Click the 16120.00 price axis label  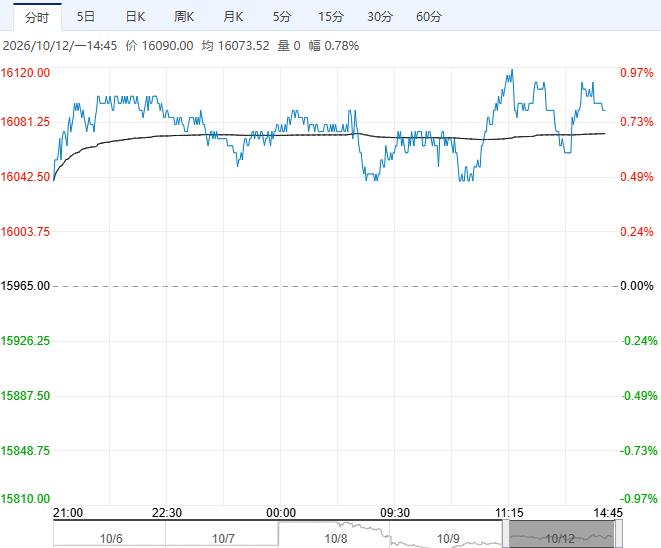coord(25,73)
